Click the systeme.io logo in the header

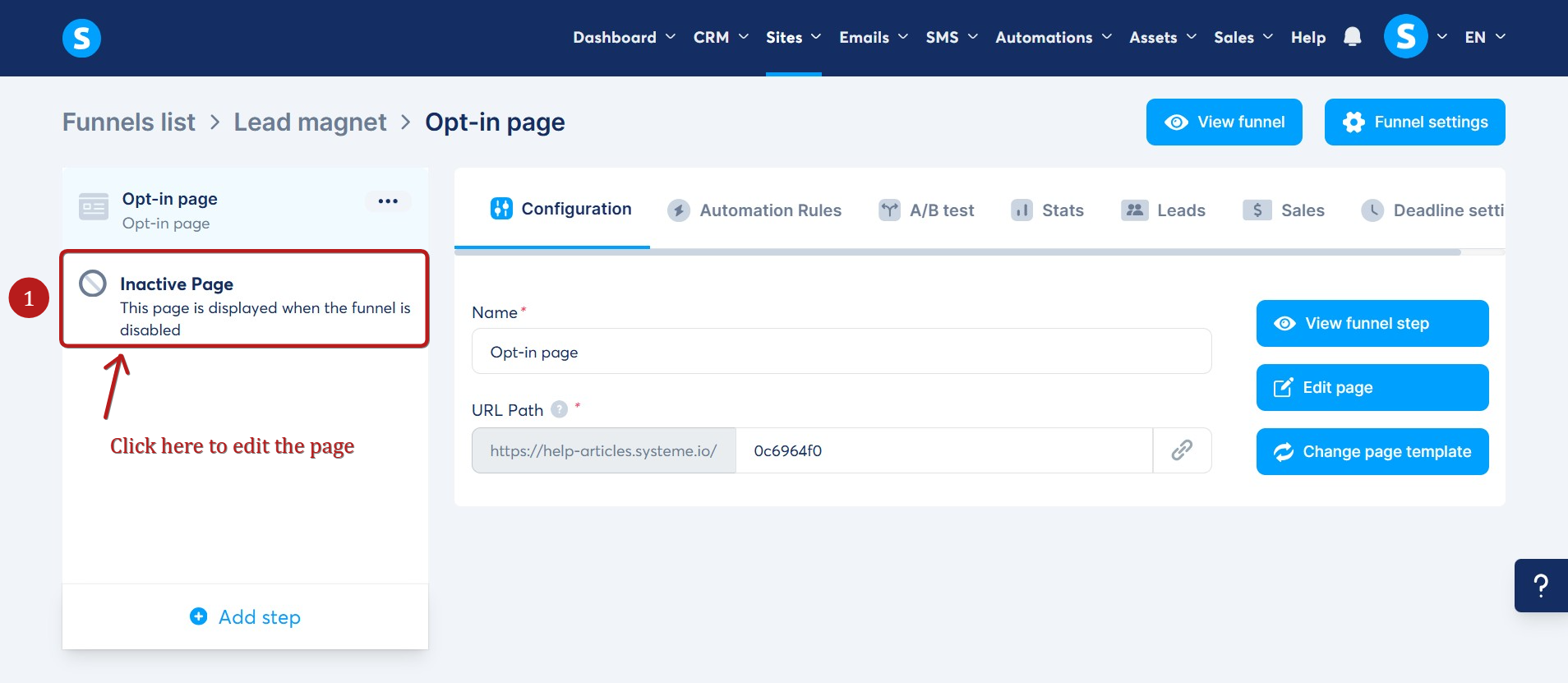81,38
